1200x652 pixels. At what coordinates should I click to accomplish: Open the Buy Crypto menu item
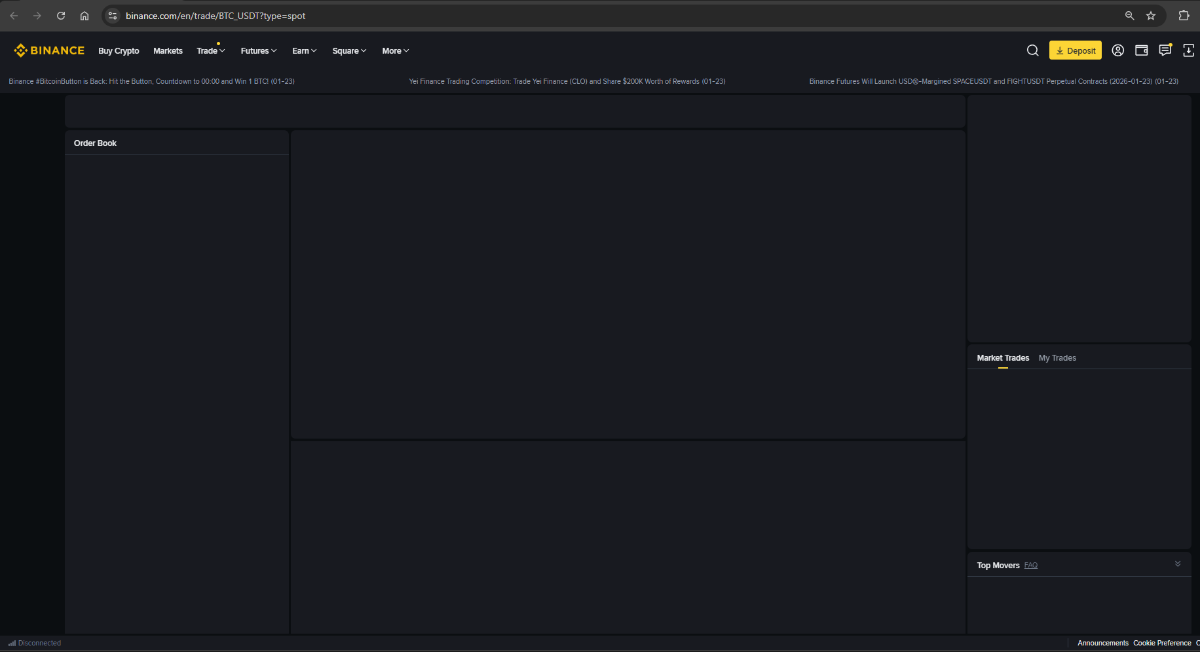coord(119,51)
